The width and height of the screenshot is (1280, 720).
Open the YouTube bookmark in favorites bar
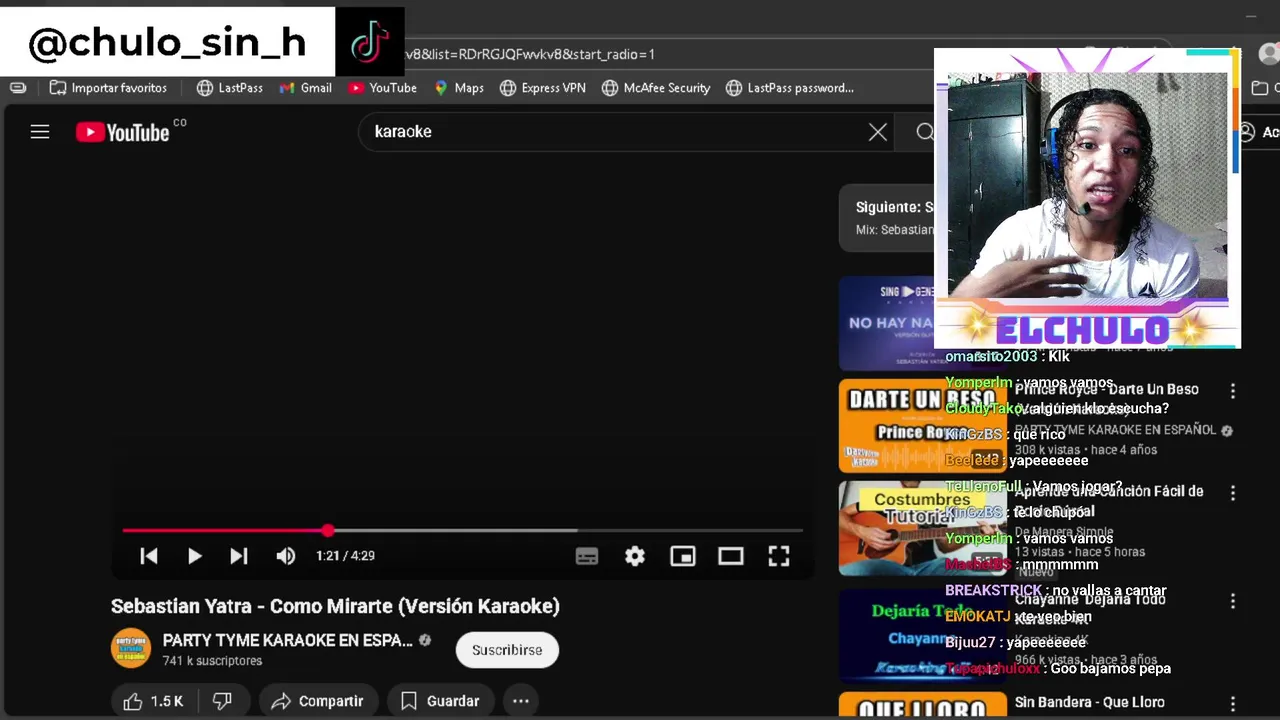(383, 88)
